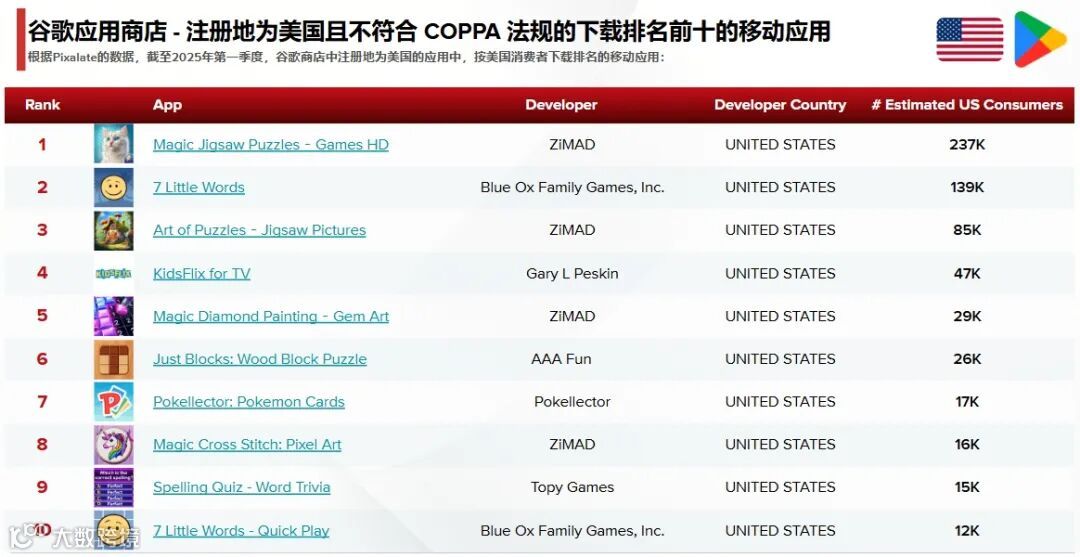Click the Magic Jigsaw Puzzles cat icon
Viewport: 1080px width, 557px height.
pos(114,144)
